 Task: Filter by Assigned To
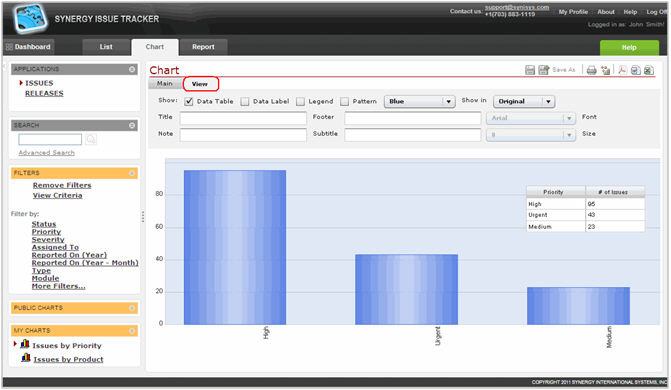(55, 247)
